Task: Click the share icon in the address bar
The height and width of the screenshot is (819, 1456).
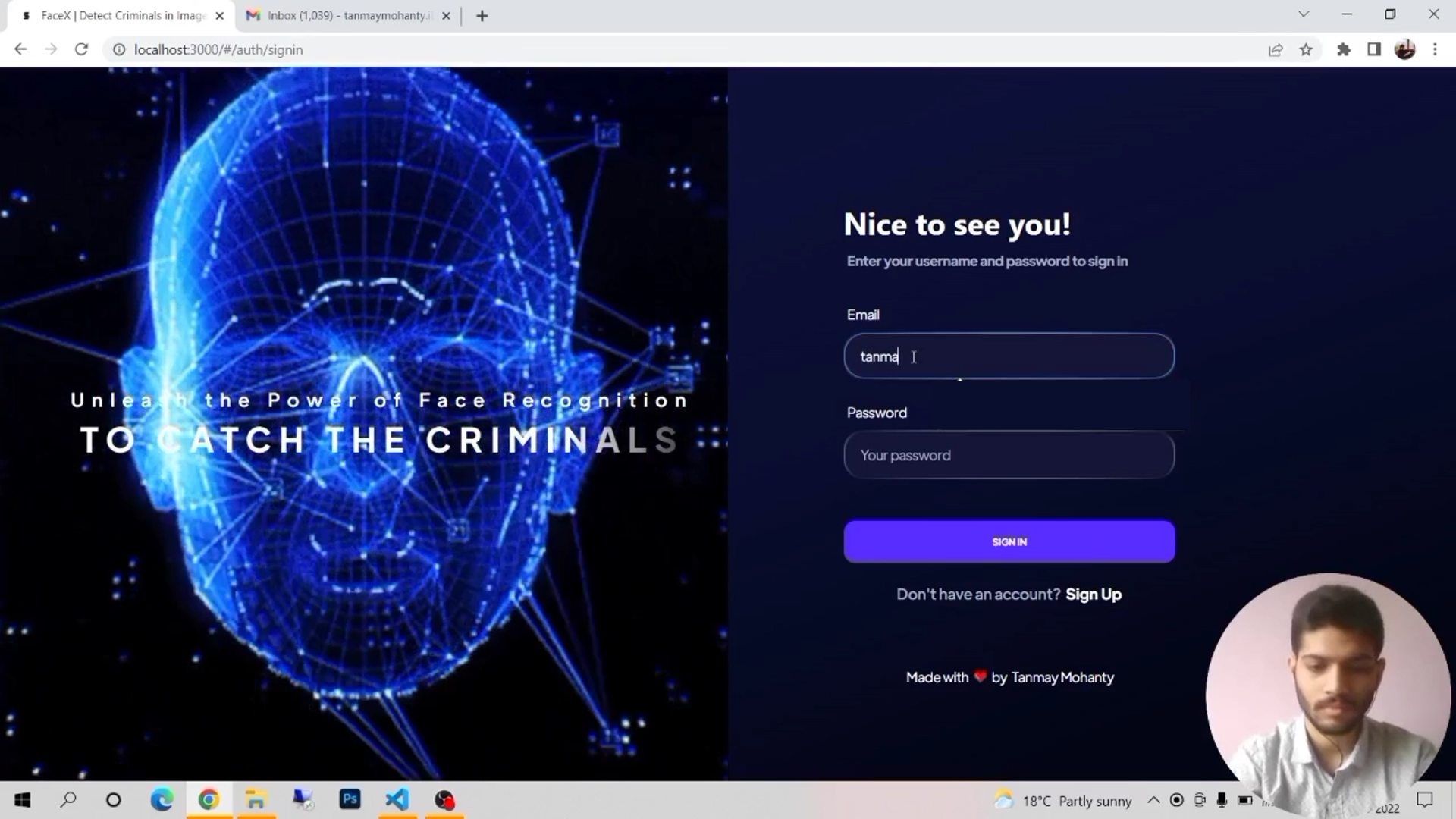Action: [1276, 49]
